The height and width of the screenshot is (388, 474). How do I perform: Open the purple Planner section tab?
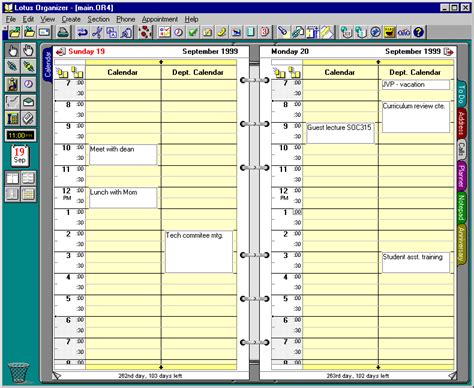pos(461,176)
